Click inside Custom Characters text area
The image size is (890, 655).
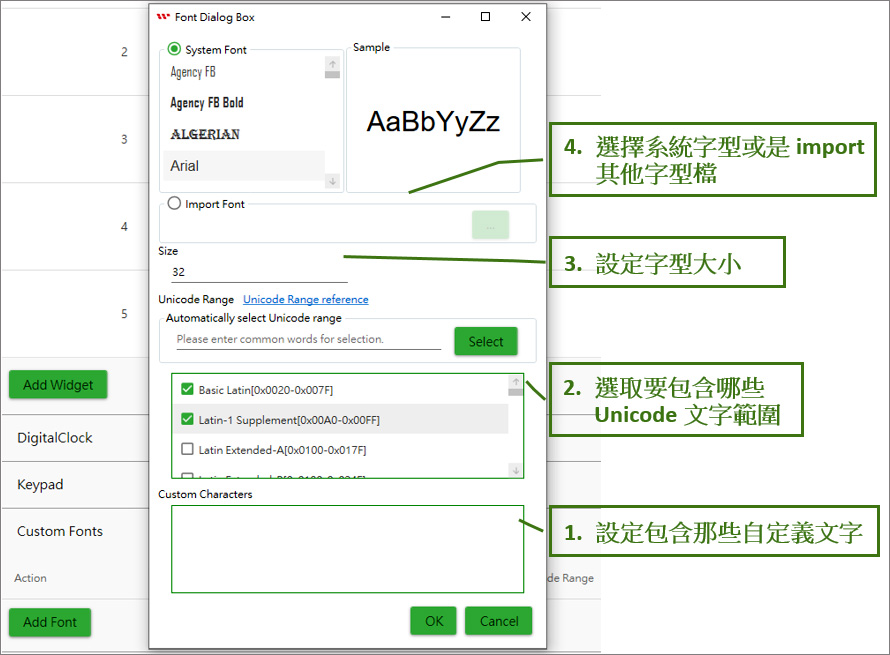[x=347, y=549]
